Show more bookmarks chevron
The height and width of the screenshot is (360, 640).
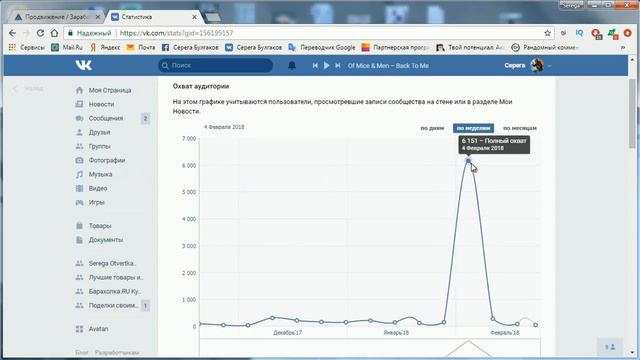pyautogui.click(x=623, y=47)
